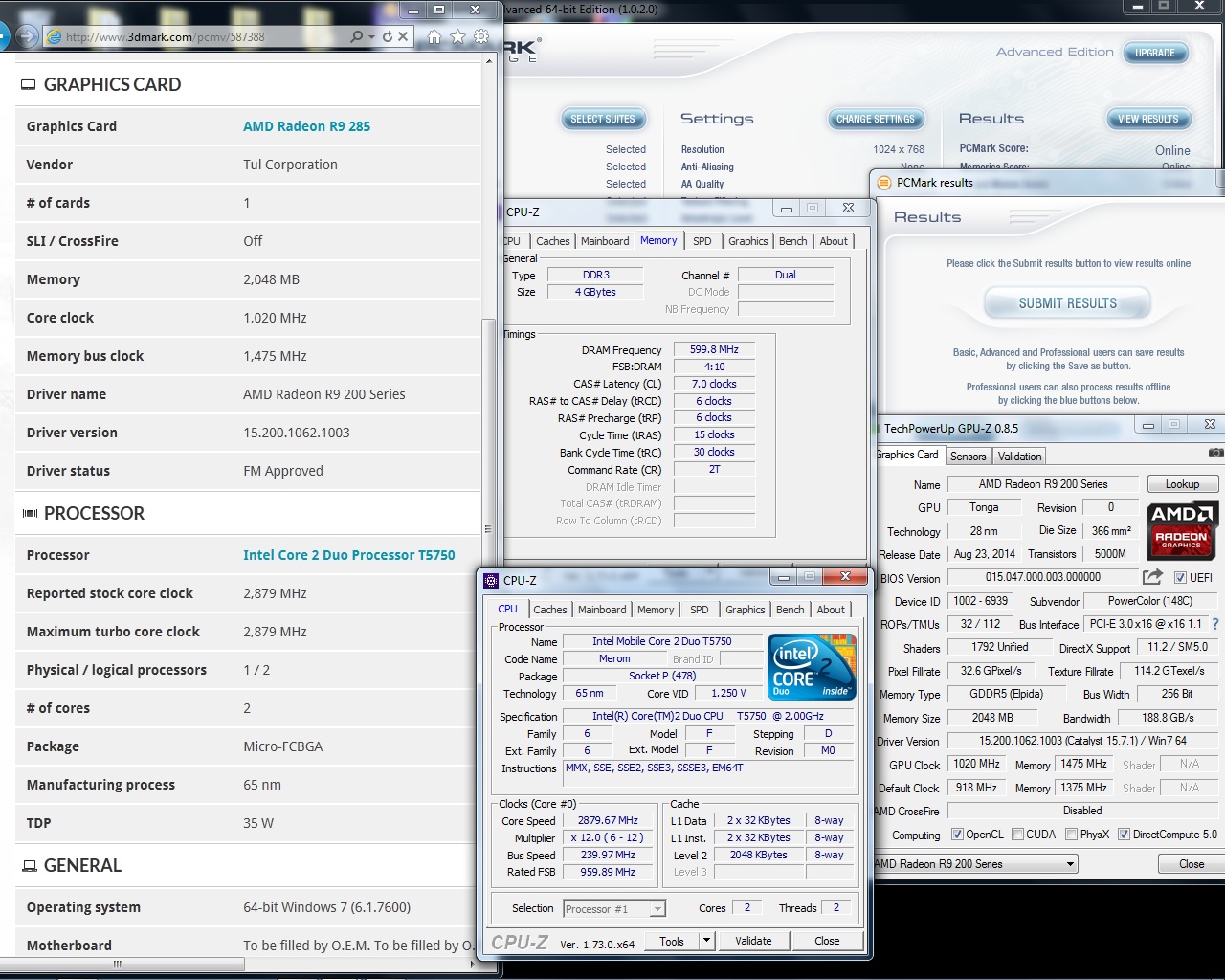Click the General section laptop icon
Screen dimensions: 1225x980
[x=30, y=866]
